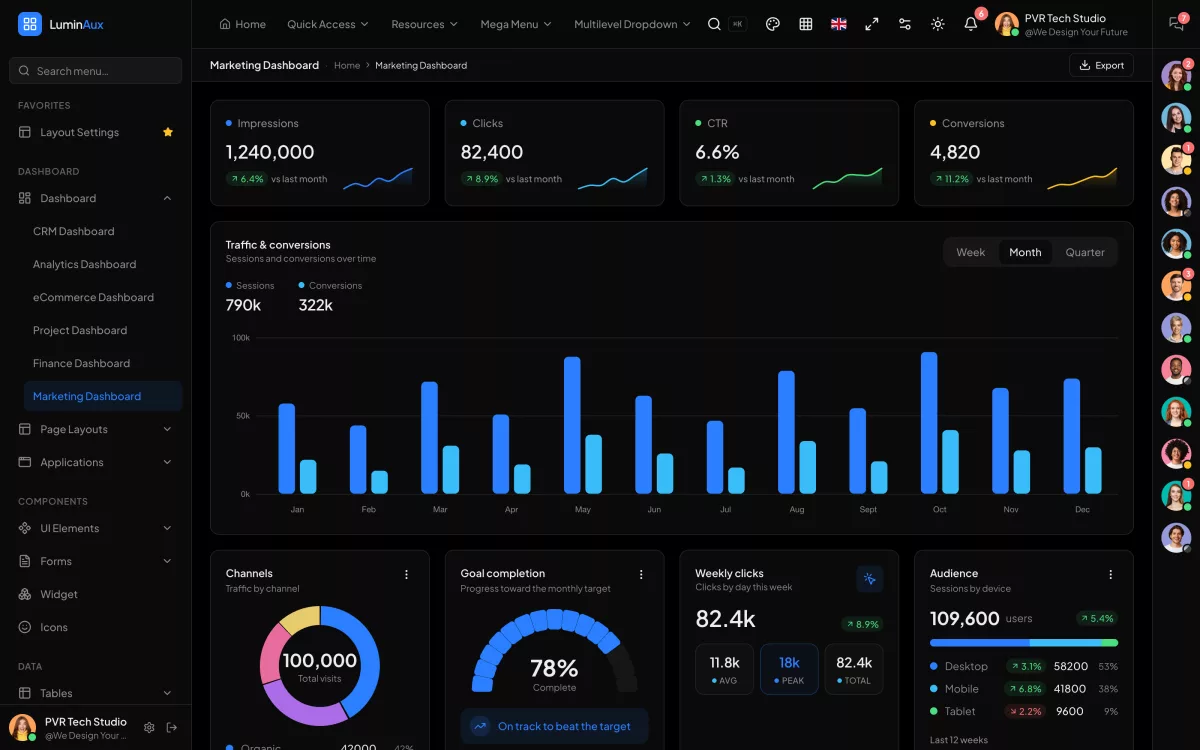The width and height of the screenshot is (1200, 750).
Task: Open Finance Dashboard from sidebar
Action: coord(103,363)
